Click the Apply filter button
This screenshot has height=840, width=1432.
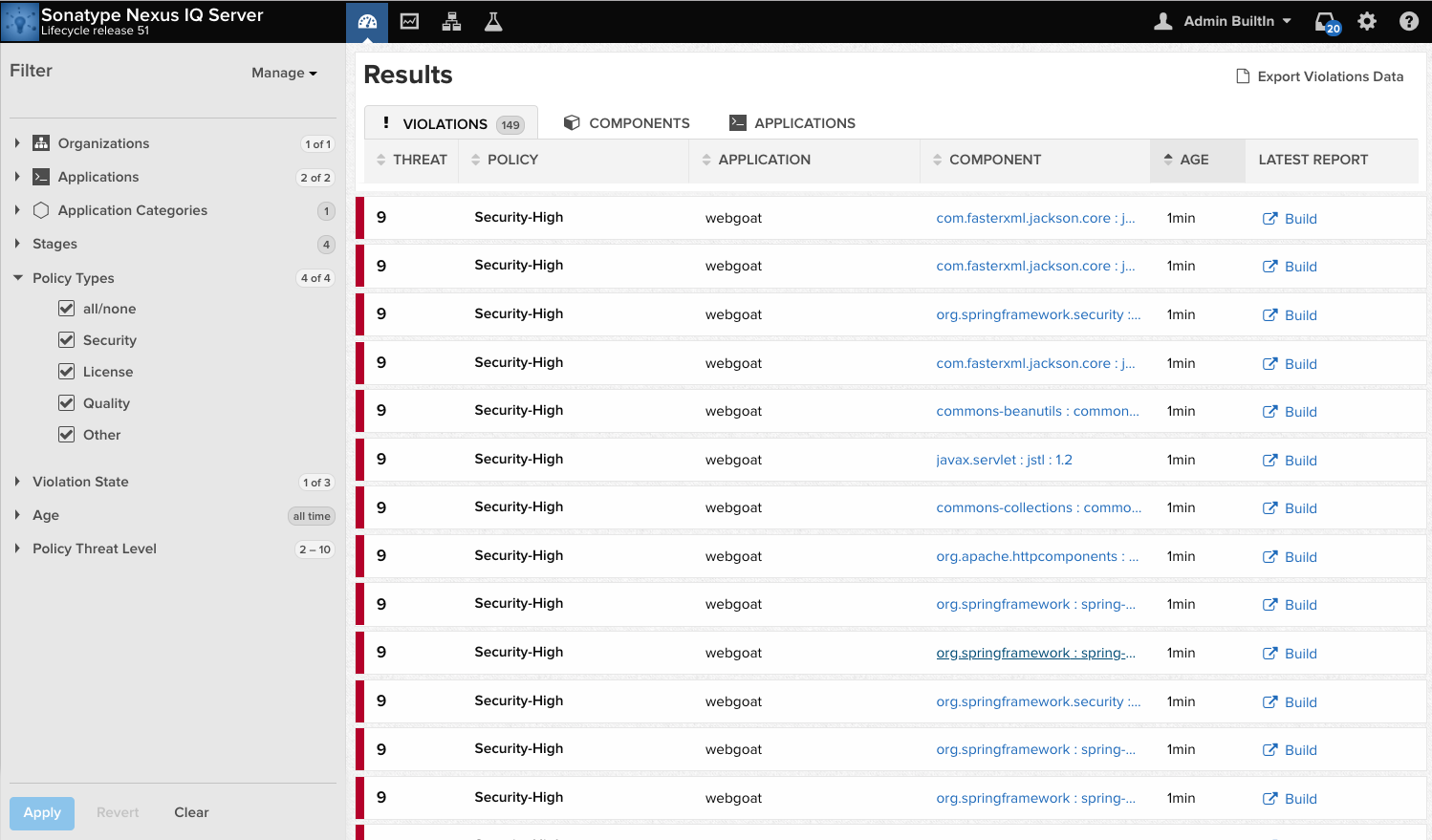click(x=41, y=812)
